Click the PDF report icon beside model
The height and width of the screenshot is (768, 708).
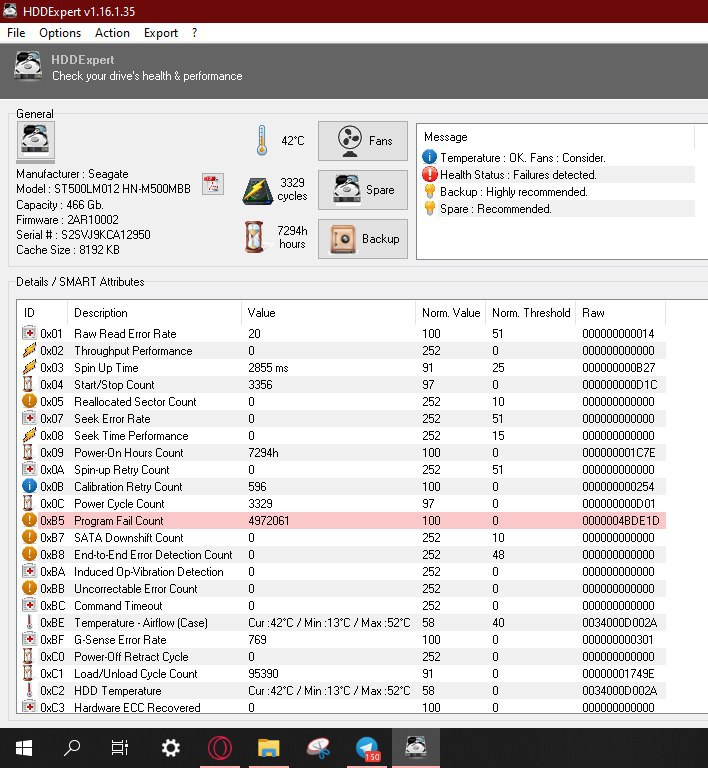click(x=212, y=184)
